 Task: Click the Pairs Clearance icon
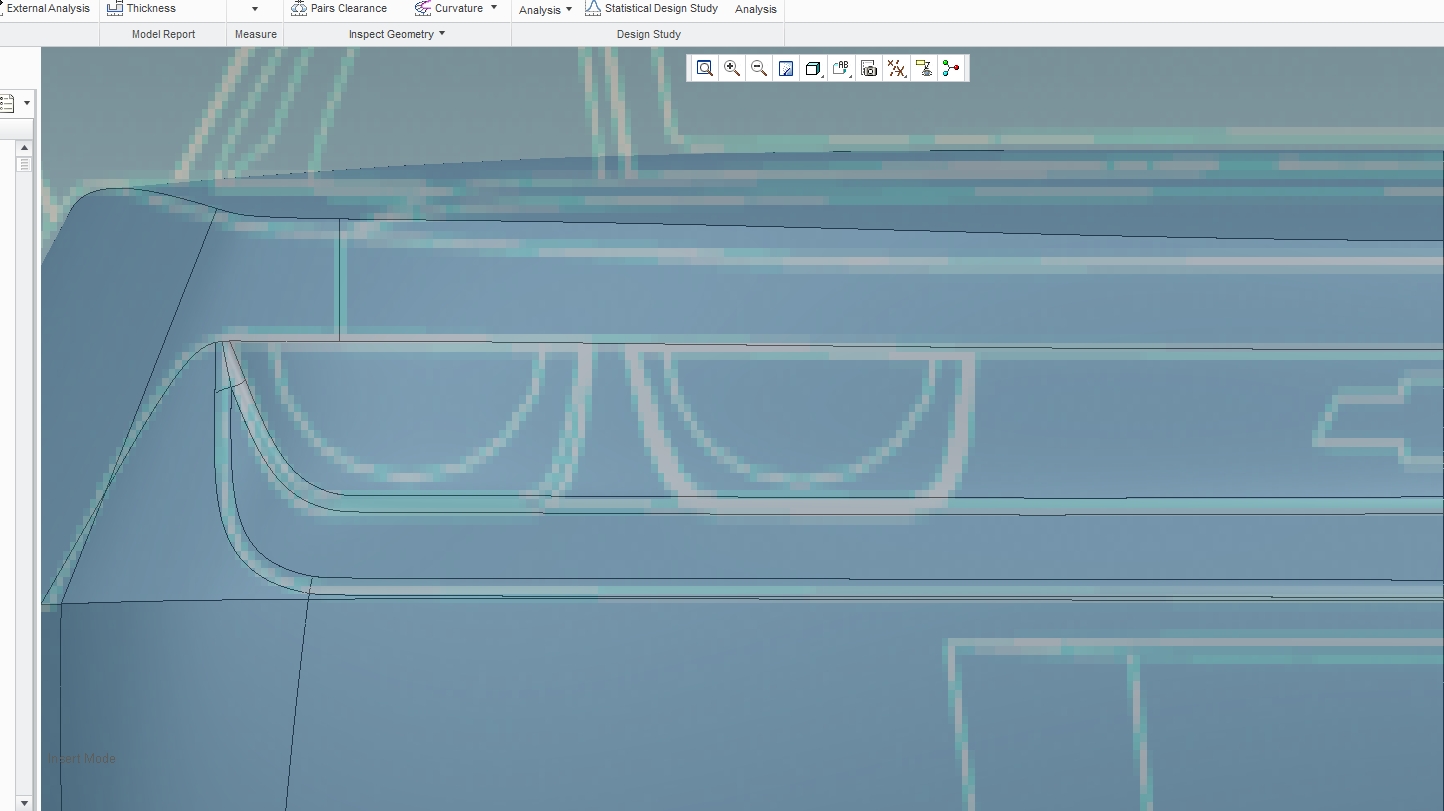[x=299, y=8]
